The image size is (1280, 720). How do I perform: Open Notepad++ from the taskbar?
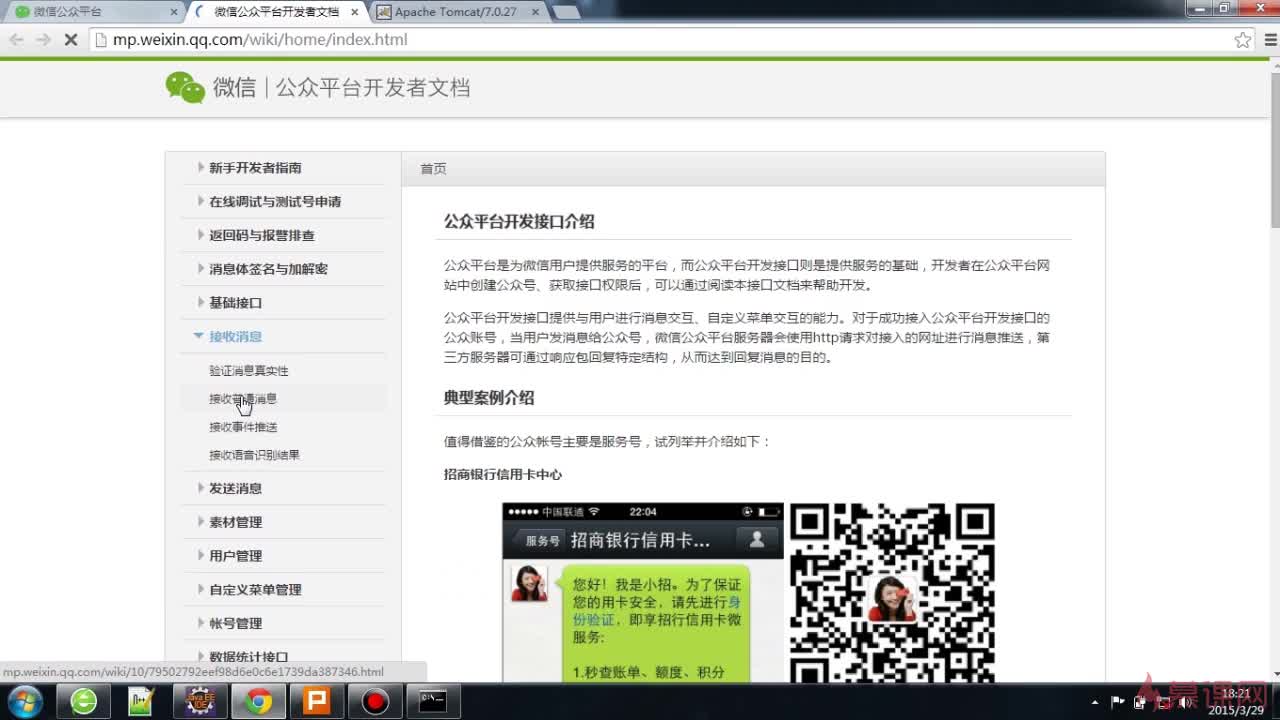point(141,701)
